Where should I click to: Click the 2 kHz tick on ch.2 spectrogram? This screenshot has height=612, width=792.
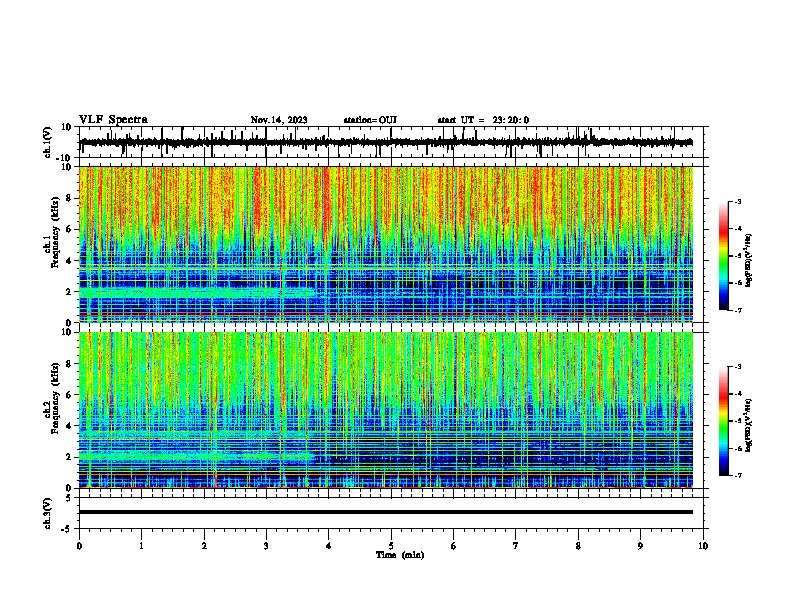[x=68, y=457]
